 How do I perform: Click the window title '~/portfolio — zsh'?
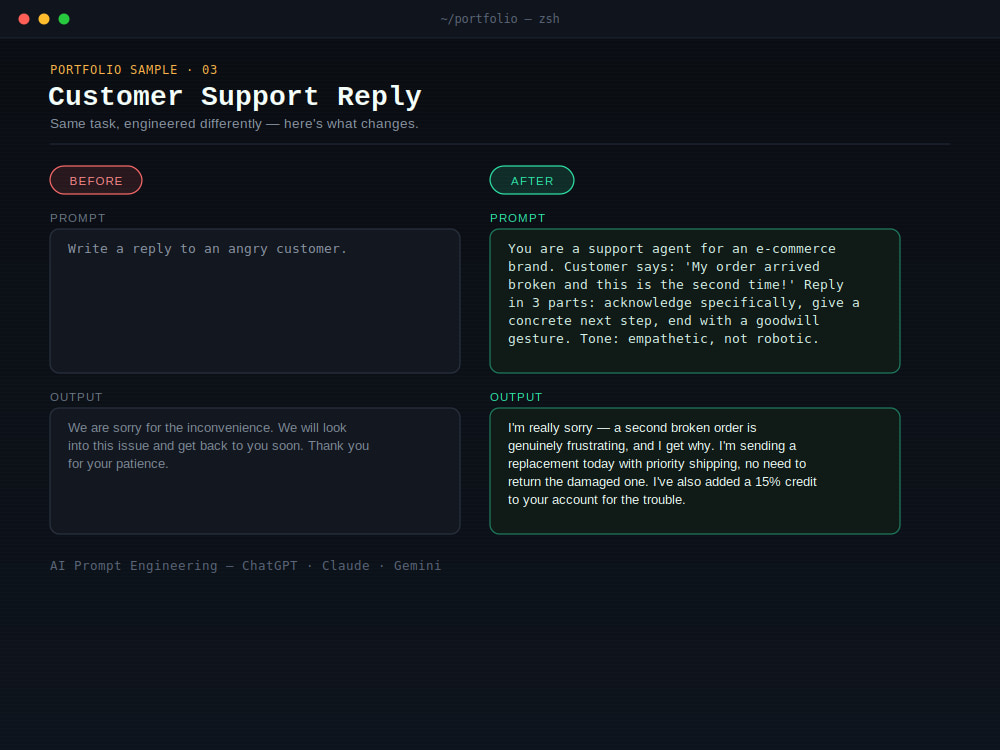(500, 19)
